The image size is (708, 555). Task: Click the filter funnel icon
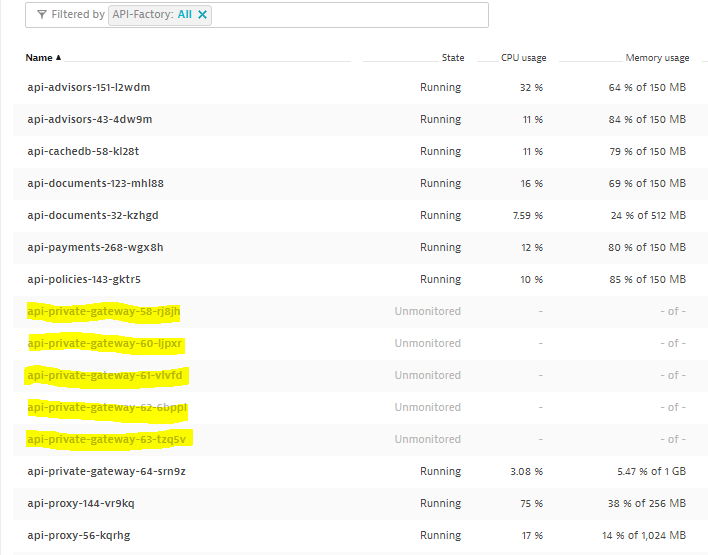41,15
